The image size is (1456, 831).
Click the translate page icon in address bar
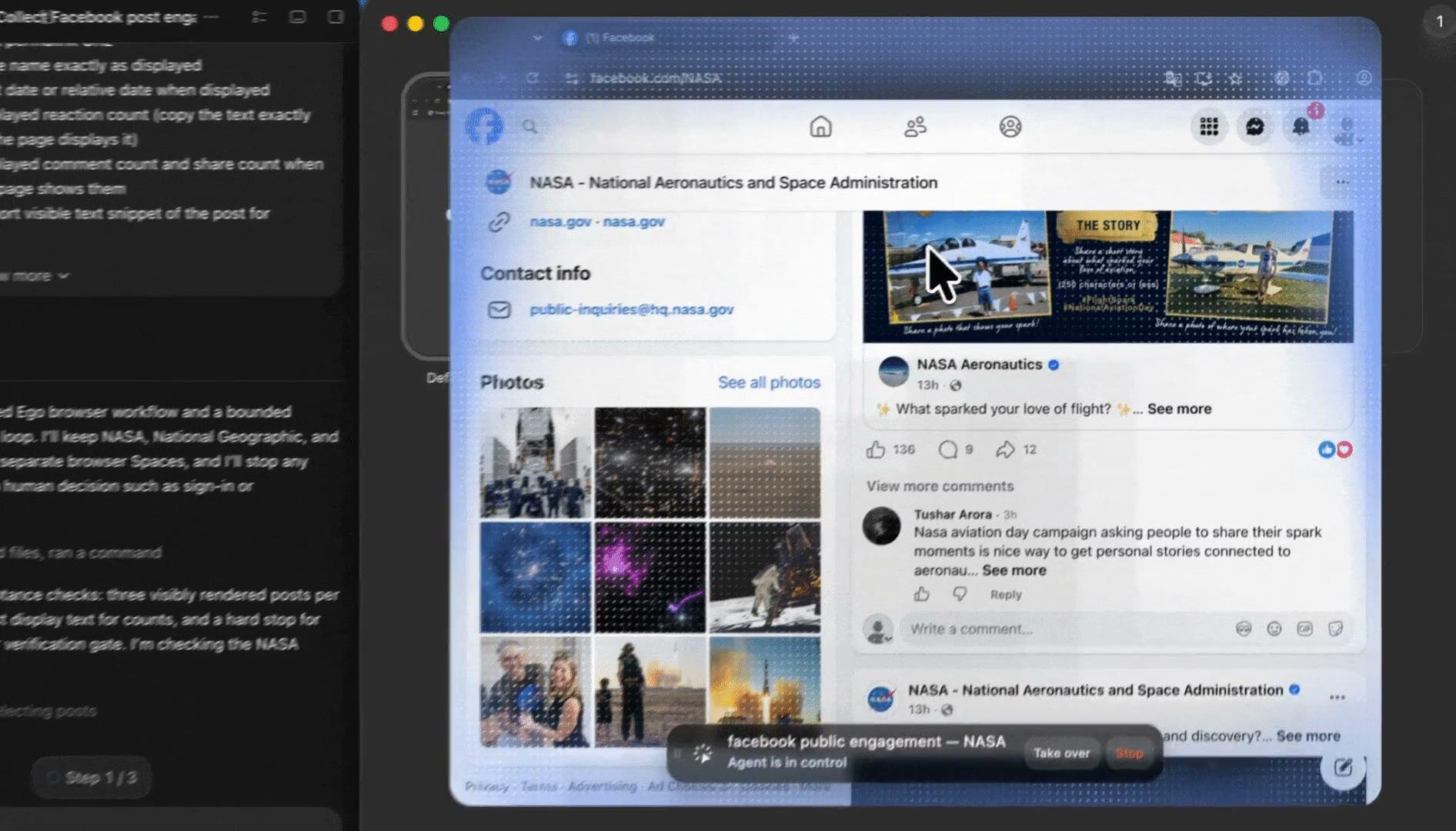(1173, 78)
